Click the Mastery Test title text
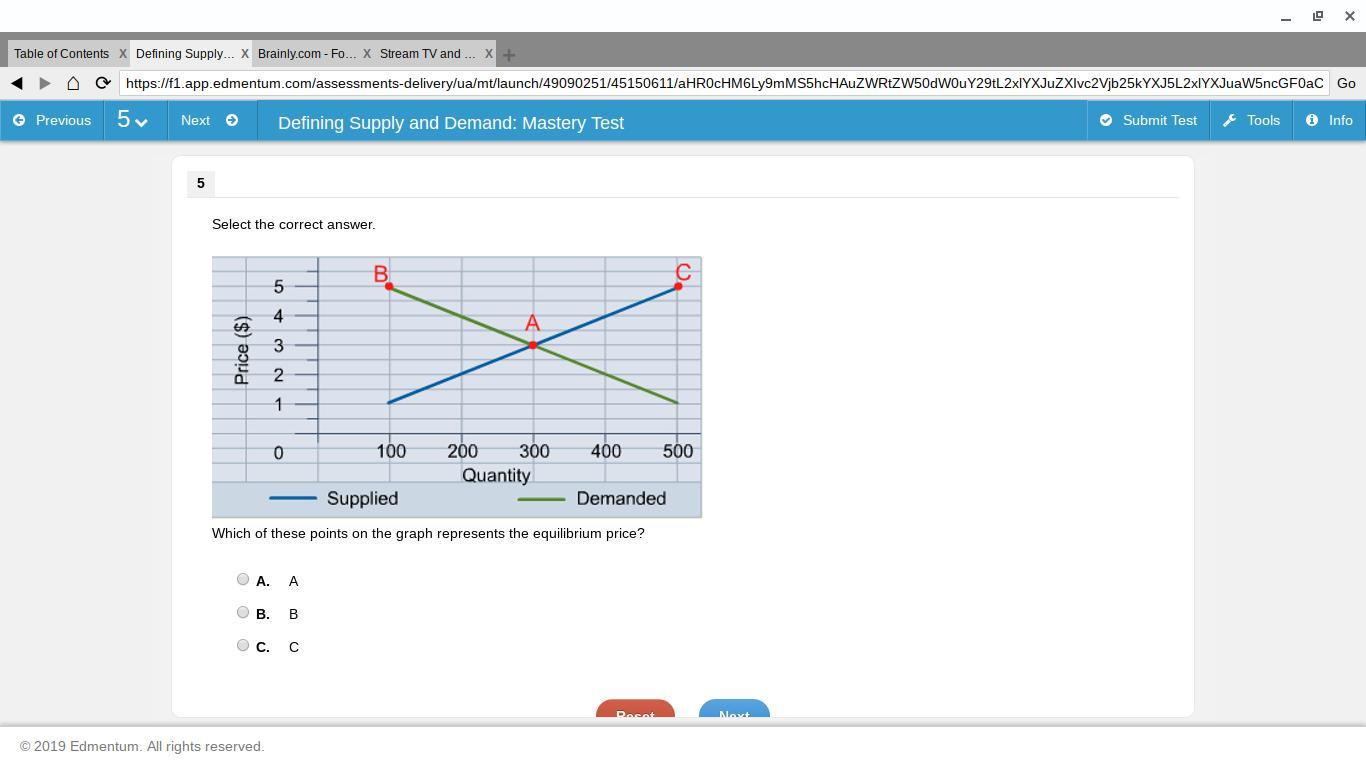1366x768 pixels. (x=451, y=122)
